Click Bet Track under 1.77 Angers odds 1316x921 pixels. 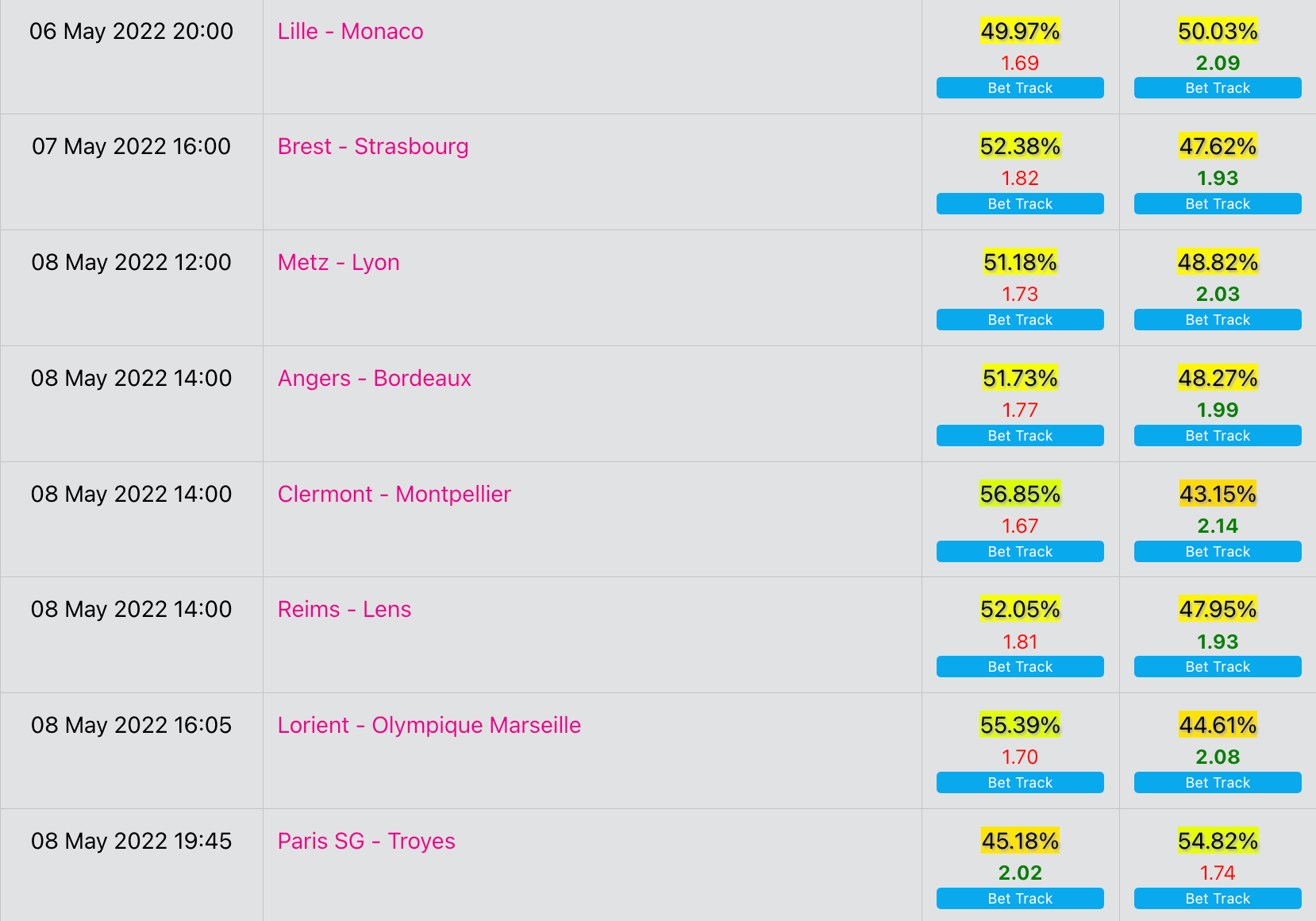1020,436
